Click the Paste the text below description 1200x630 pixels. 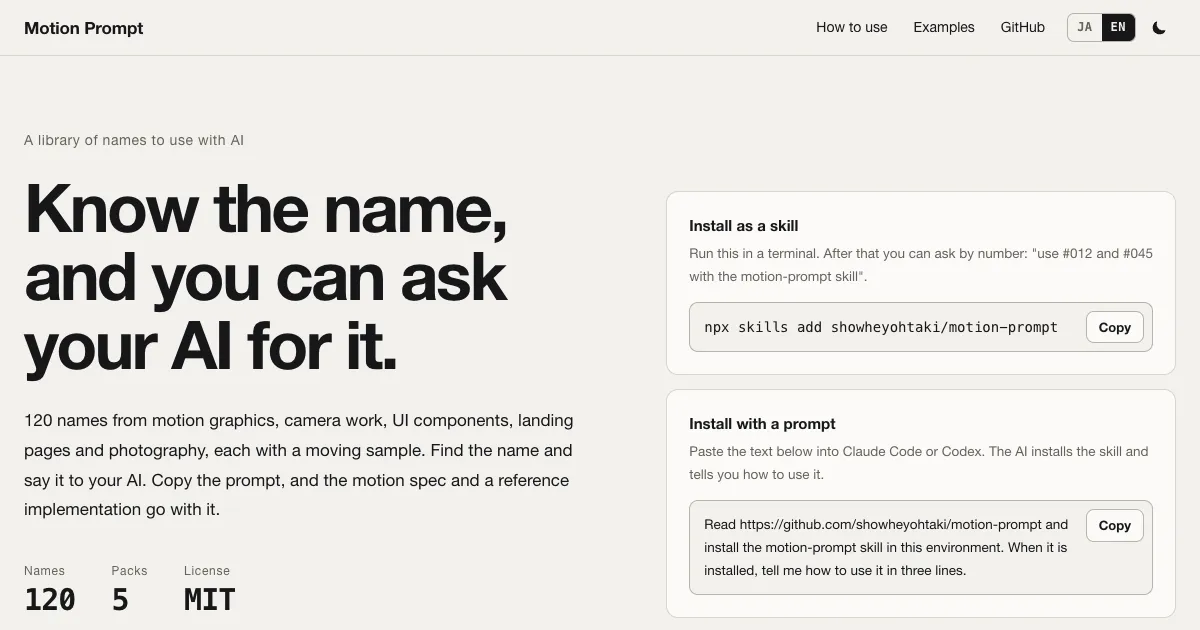pos(919,463)
